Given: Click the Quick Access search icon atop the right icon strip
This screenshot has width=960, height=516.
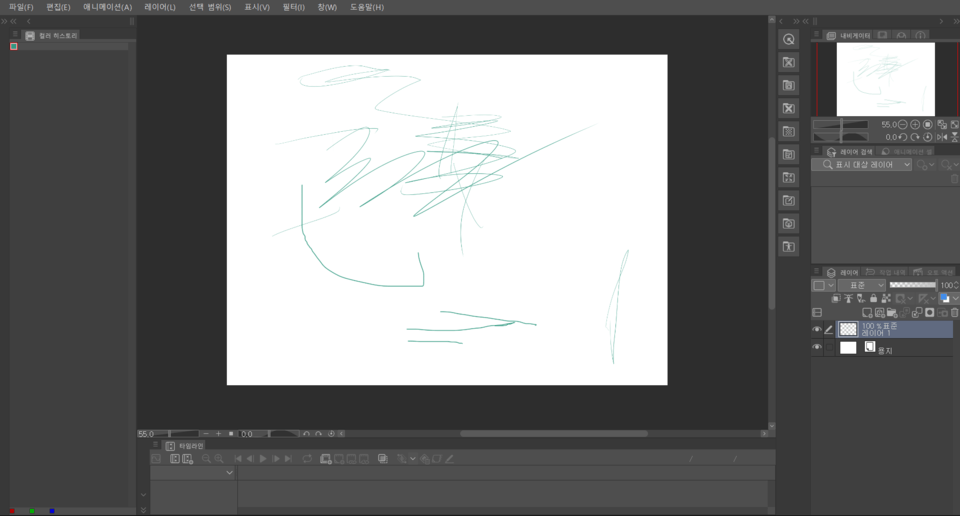Looking at the screenshot, I should (789, 40).
